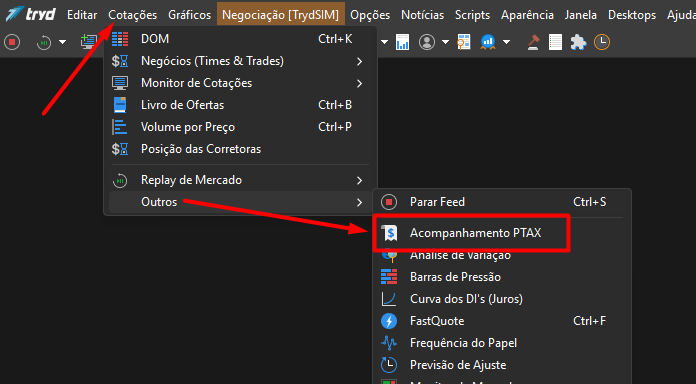Click the Posição das Corretoras icon
Viewport: 696px width, 384px height.
120,149
